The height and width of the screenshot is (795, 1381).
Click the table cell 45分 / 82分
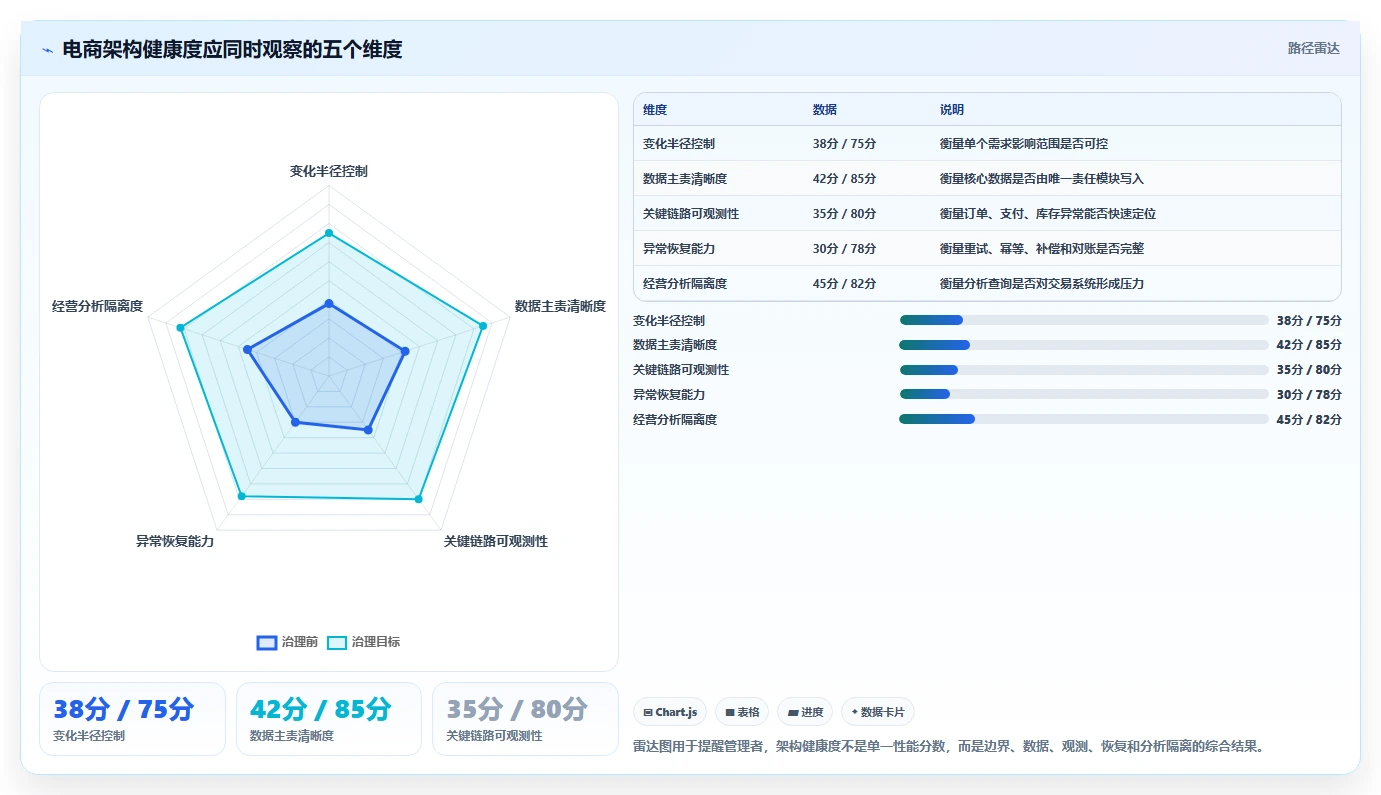(x=845, y=284)
